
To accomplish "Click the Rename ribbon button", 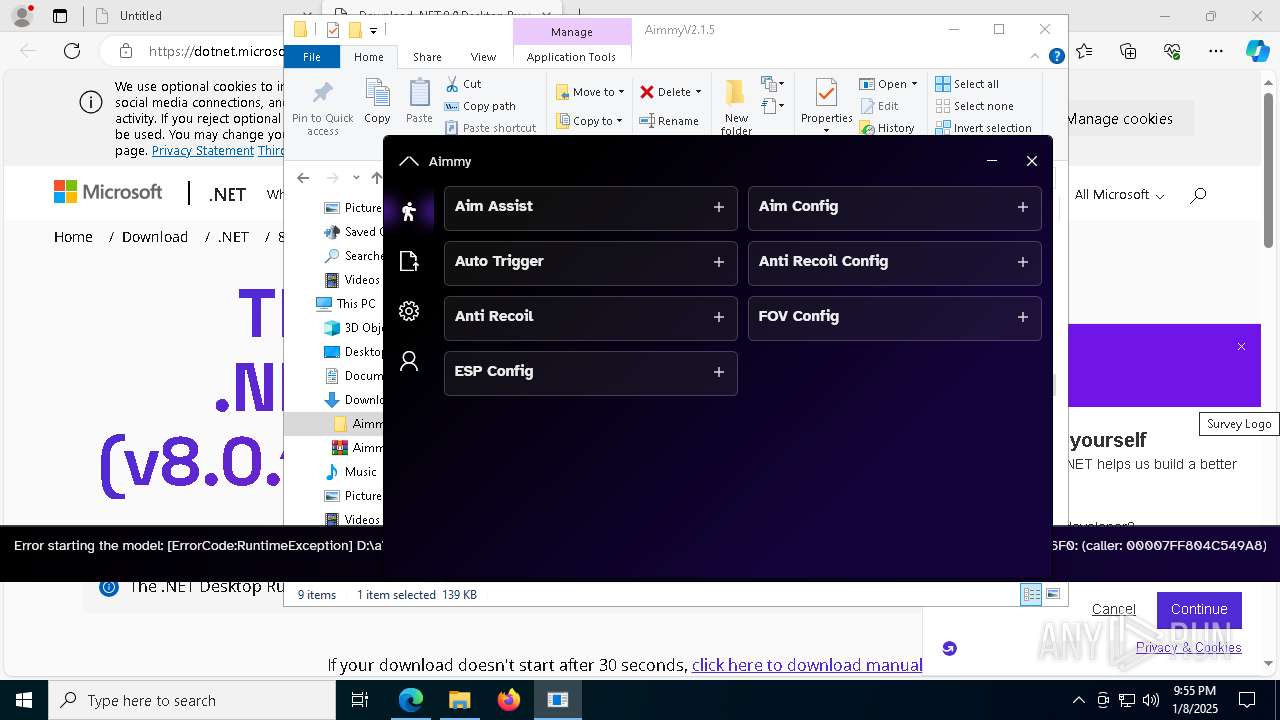I will [670, 121].
